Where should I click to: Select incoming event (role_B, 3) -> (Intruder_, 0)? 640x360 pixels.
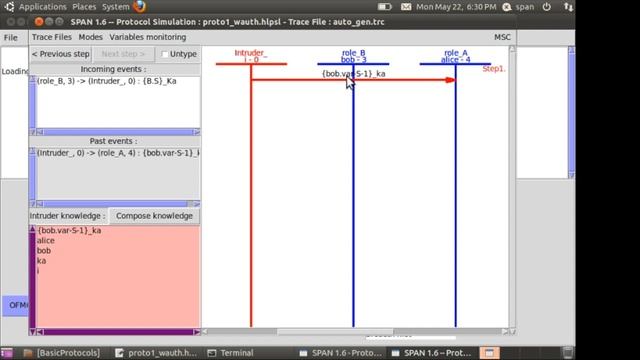click(x=107, y=81)
